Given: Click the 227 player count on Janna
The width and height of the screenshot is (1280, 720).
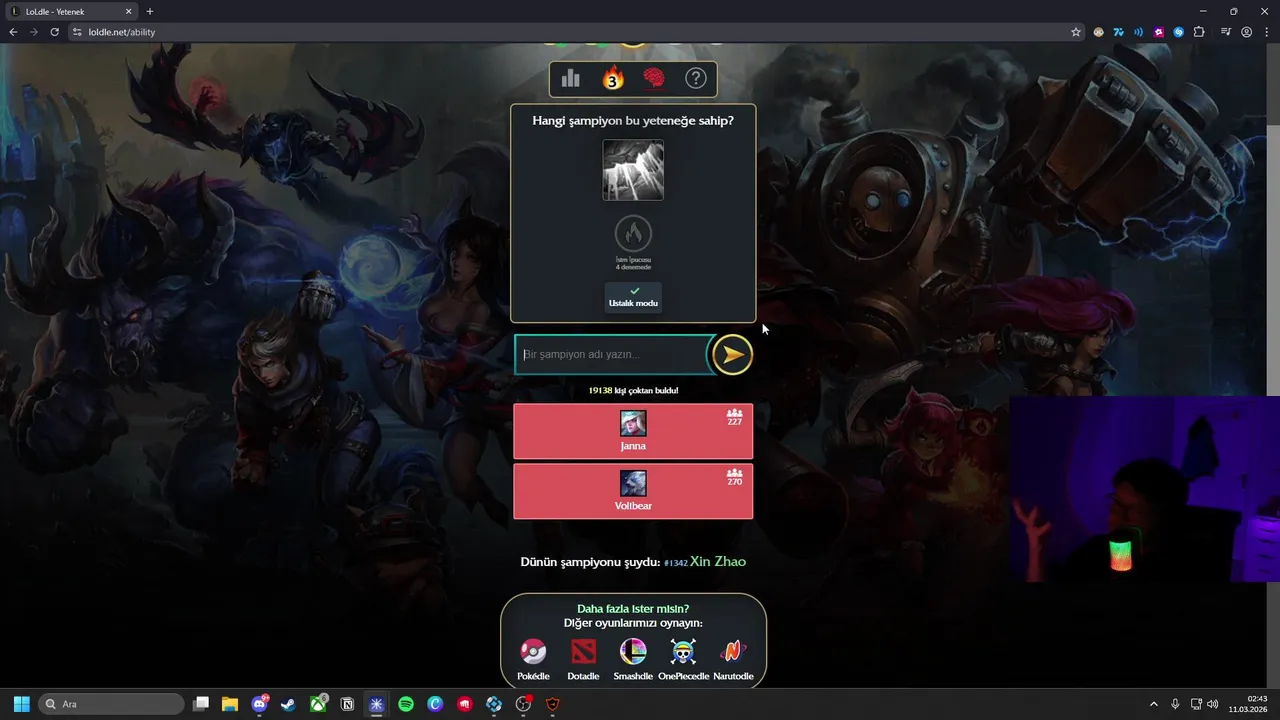Looking at the screenshot, I should point(734,417).
